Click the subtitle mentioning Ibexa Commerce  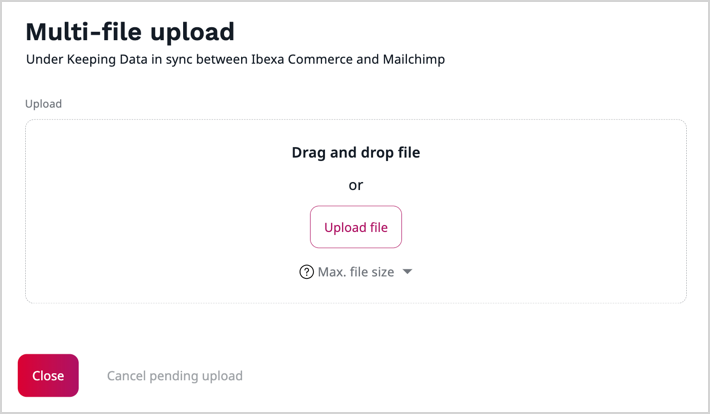click(x=235, y=60)
